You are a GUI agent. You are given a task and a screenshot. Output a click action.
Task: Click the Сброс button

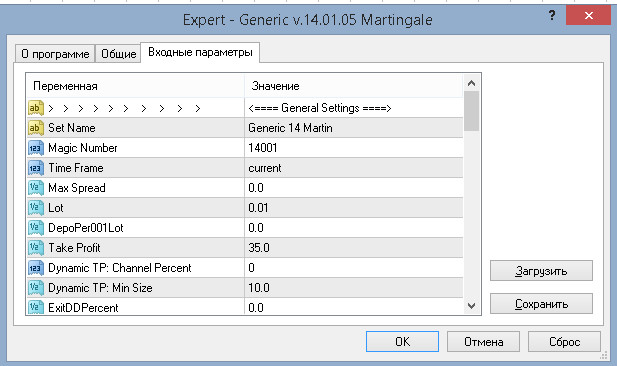[x=564, y=342]
